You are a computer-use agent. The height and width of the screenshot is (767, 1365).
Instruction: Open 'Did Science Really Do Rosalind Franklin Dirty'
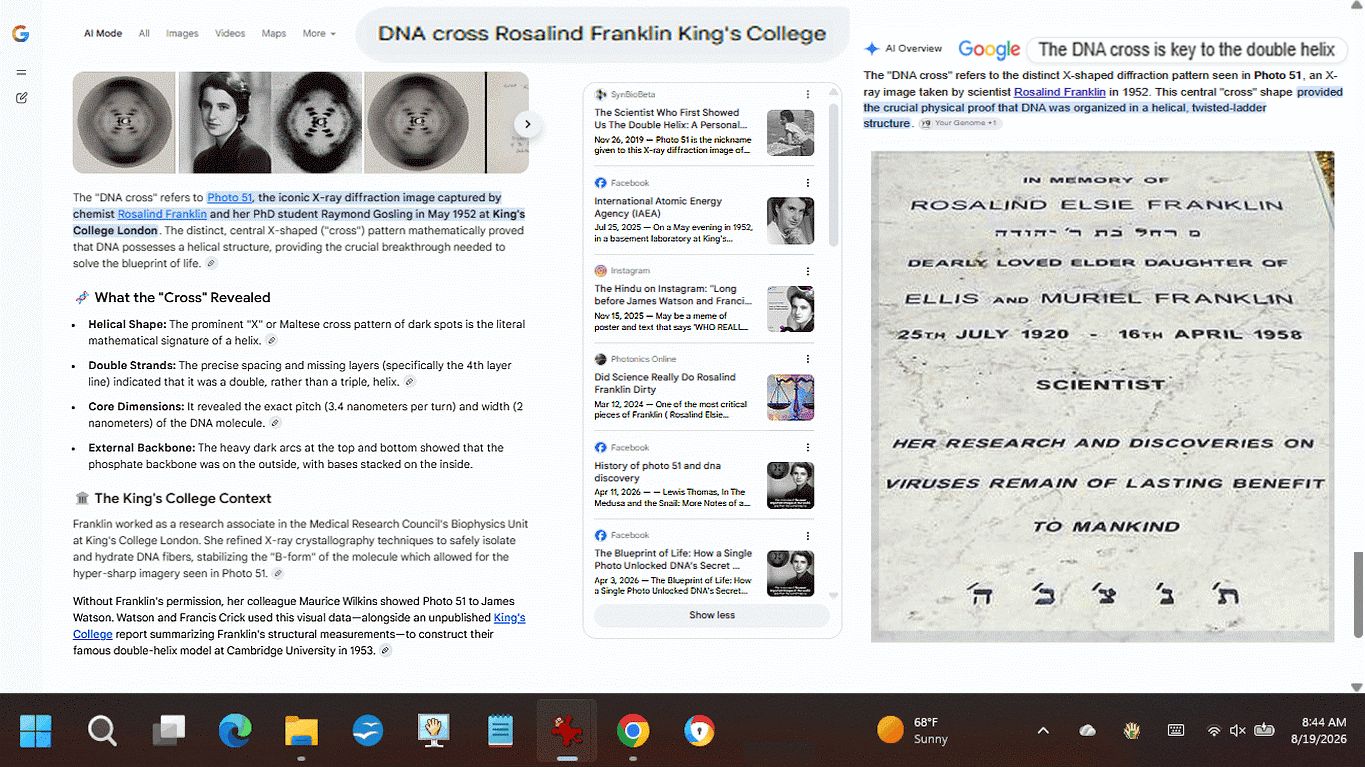point(665,383)
